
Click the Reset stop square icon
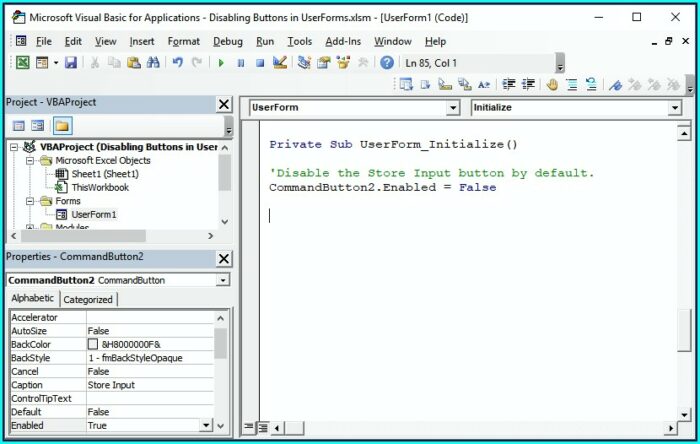click(260, 63)
